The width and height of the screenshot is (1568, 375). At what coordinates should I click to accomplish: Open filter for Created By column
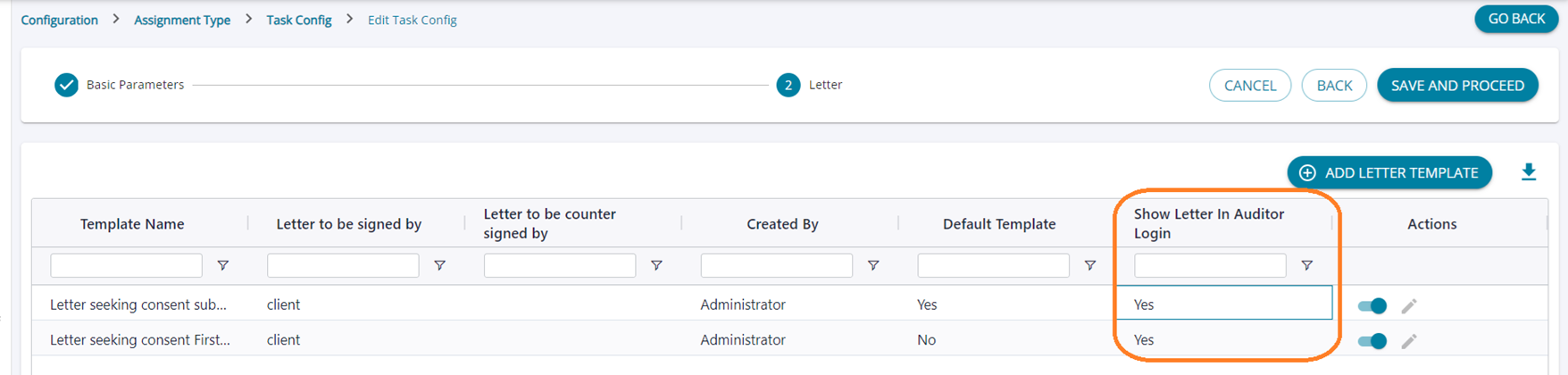(x=873, y=265)
